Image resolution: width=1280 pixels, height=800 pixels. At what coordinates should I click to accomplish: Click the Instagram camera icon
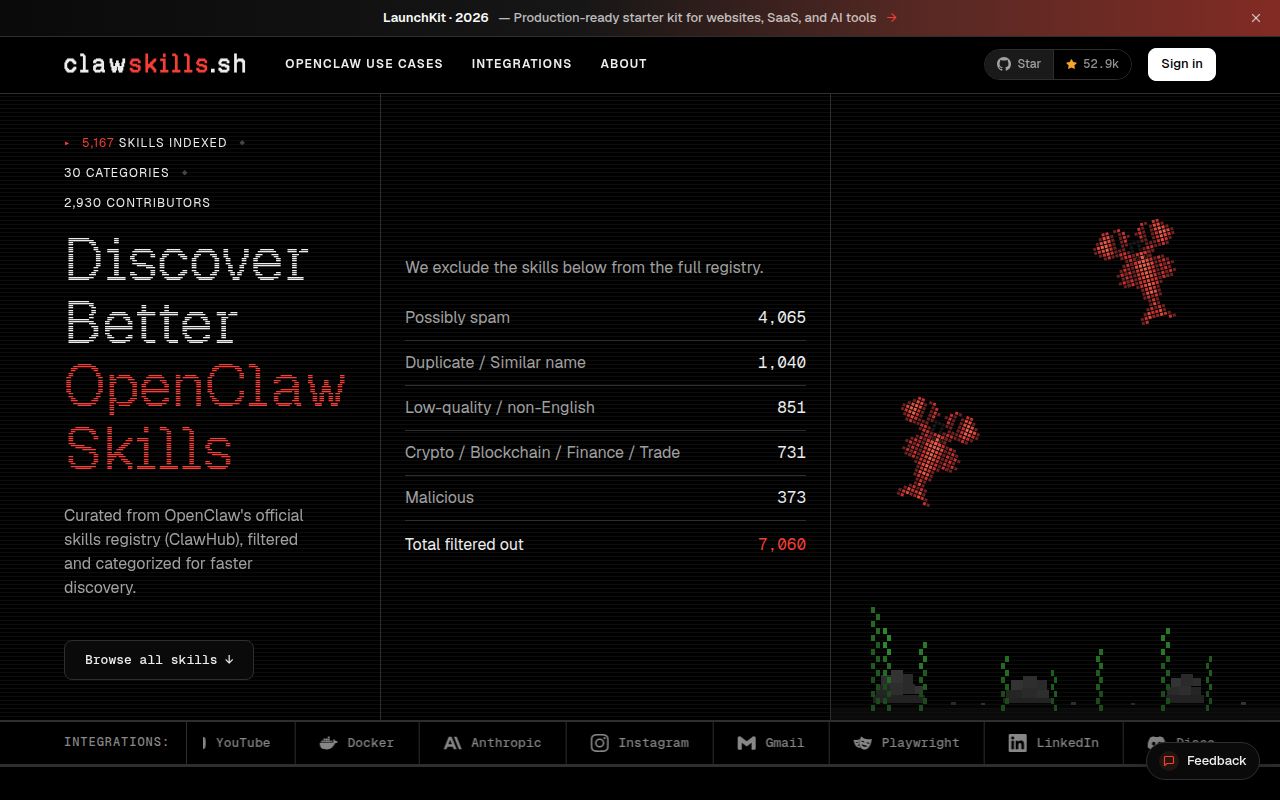(x=599, y=743)
